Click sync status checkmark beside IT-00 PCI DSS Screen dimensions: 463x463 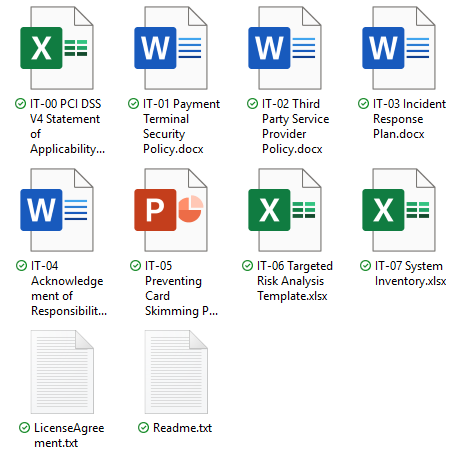(x=21, y=104)
